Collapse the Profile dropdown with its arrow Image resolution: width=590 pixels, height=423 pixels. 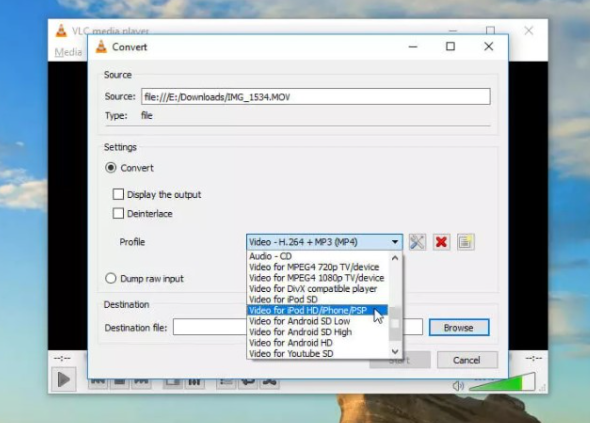click(395, 242)
